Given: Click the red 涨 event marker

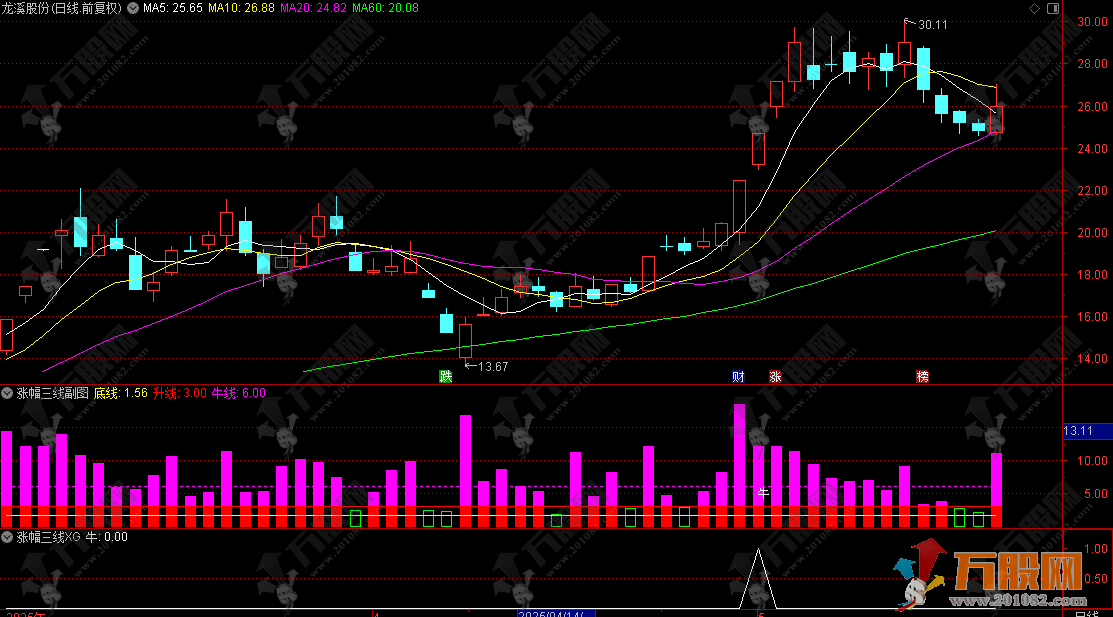Looking at the screenshot, I should tap(775, 376).
